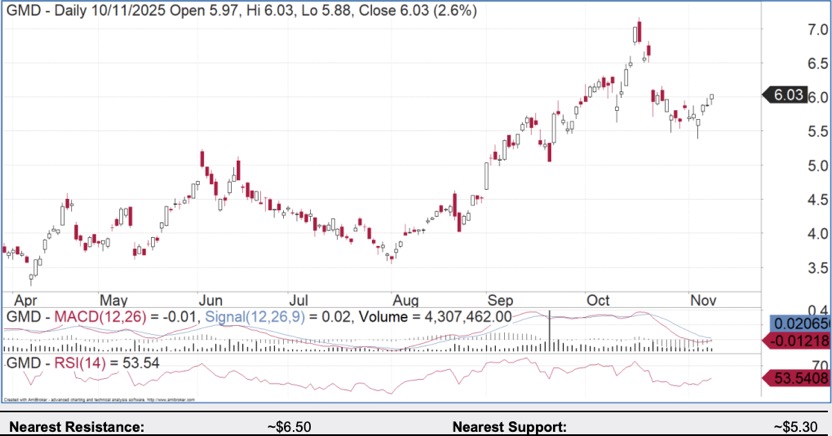Click the Jun label on time axis
The width and height of the screenshot is (832, 436).
tap(210, 299)
